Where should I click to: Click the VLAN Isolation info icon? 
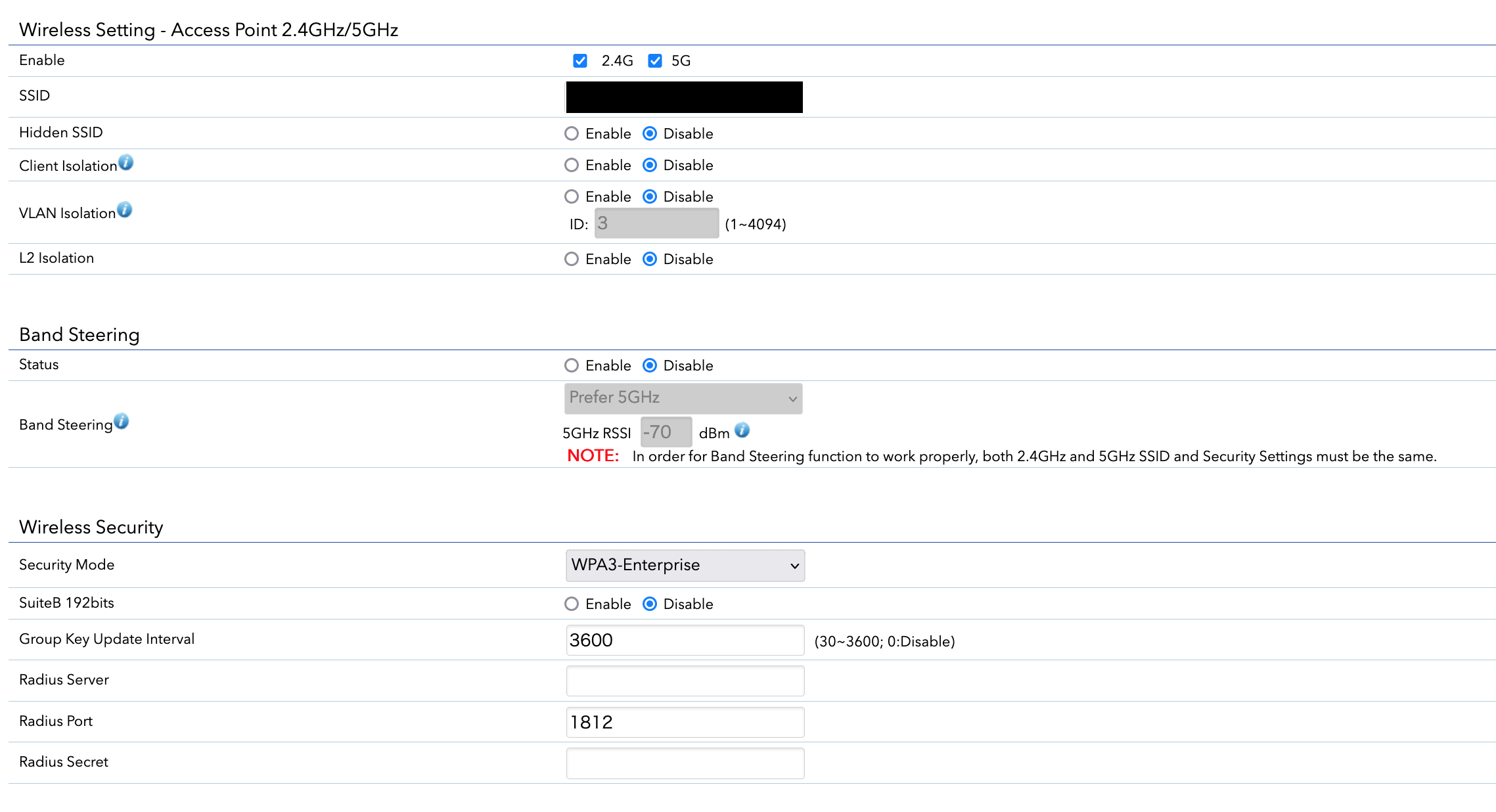(x=125, y=210)
